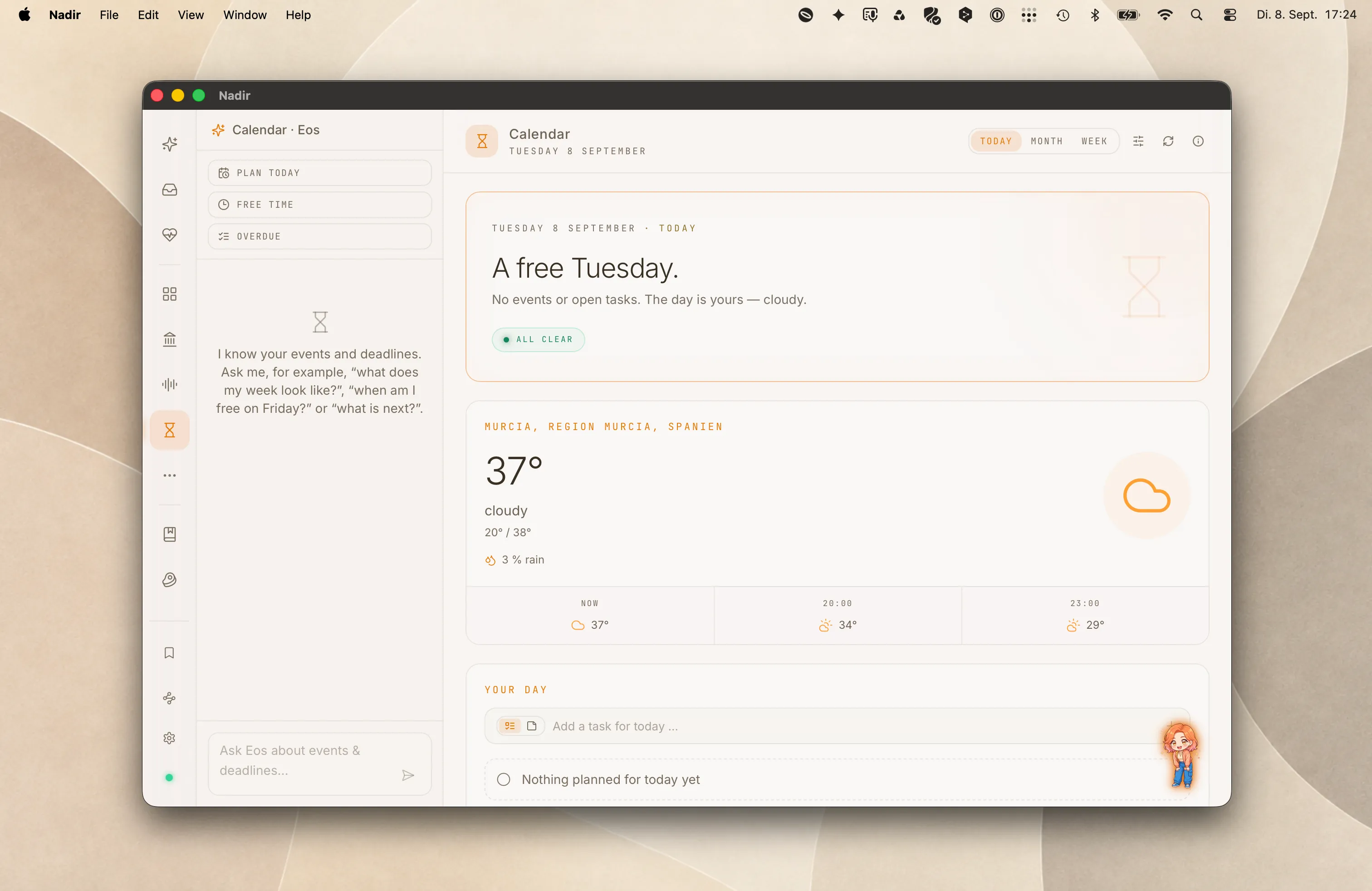
Task: Click the Murcia, Region Murcia, Spanien location
Action: [x=603, y=427]
